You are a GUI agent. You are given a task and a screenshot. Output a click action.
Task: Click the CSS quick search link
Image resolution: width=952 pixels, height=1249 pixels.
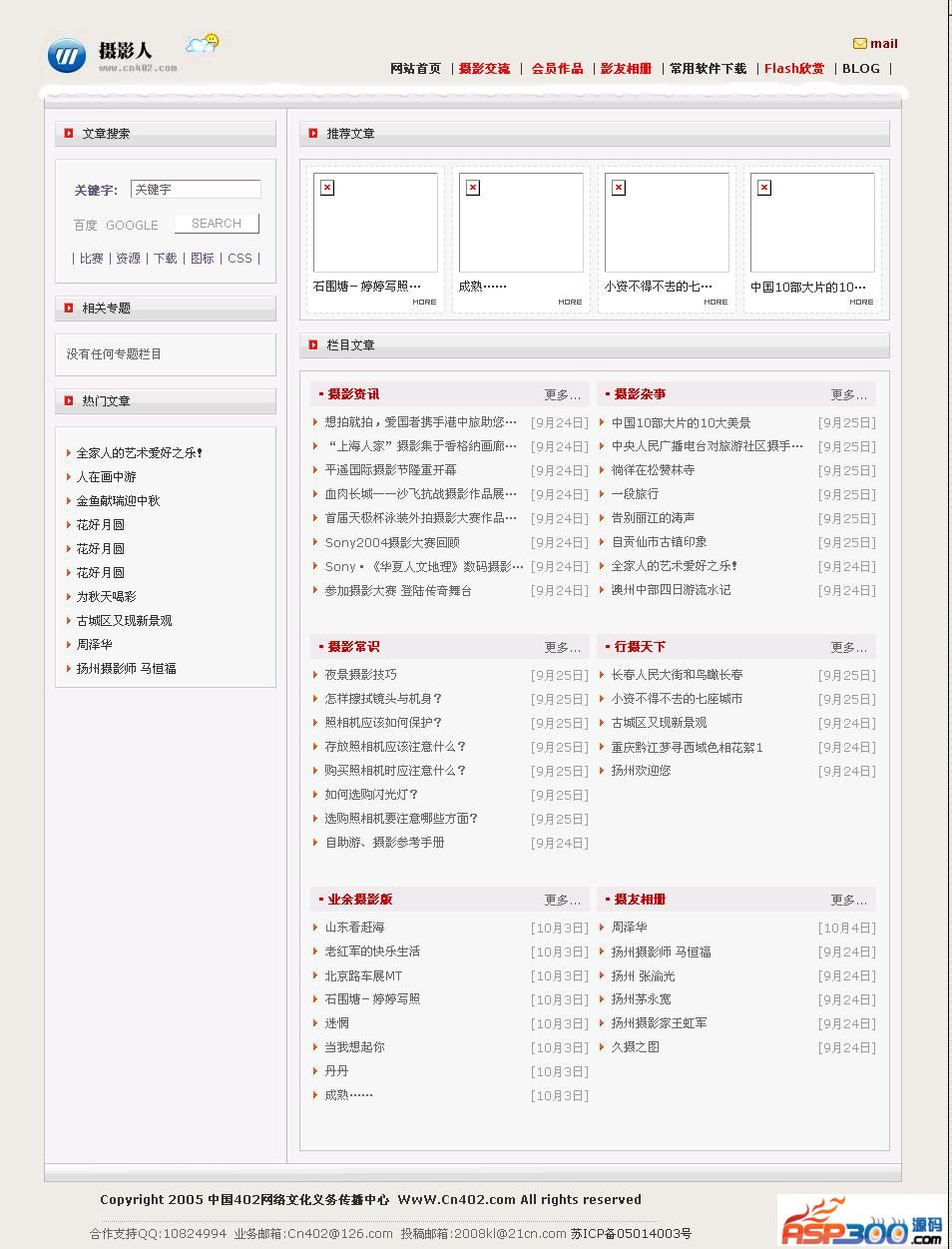coord(239,258)
